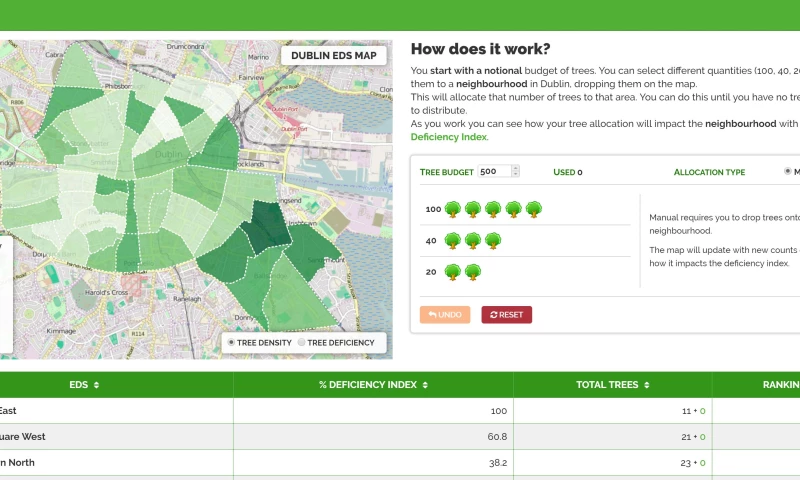Increase tree budget with up arrow
This screenshot has height=480, width=800.
point(515,168)
